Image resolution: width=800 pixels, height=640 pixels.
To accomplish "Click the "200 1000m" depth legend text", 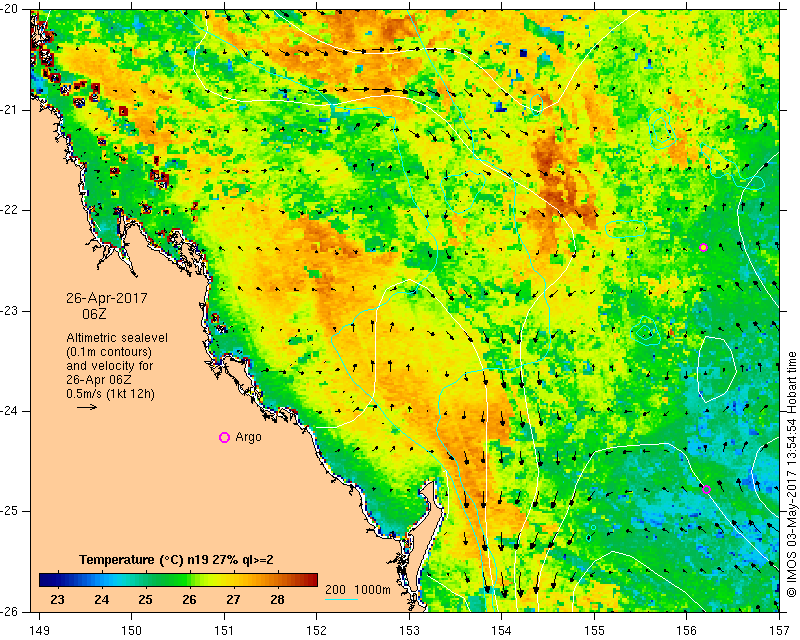I will [358, 589].
